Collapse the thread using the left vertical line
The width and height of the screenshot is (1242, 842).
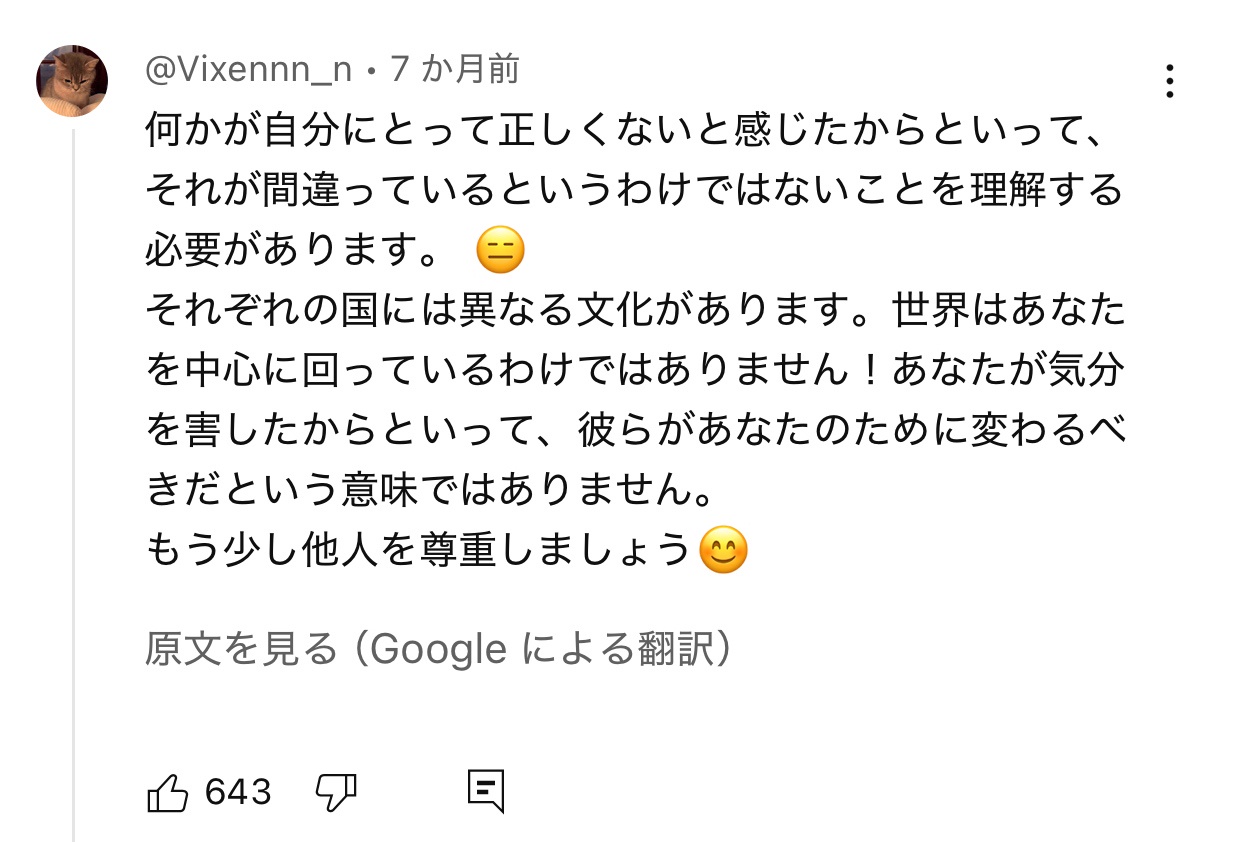tap(73, 480)
